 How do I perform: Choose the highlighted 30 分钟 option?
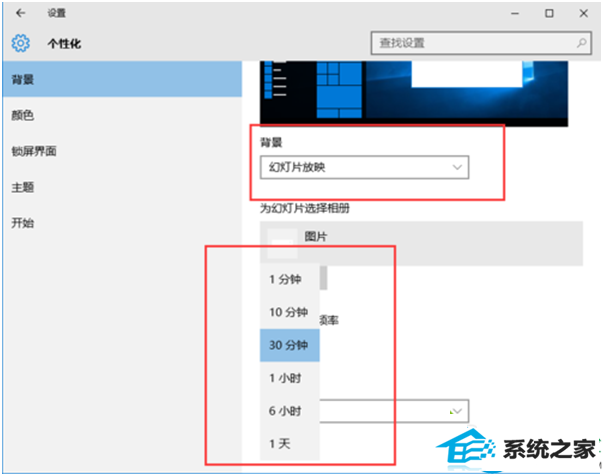290,345
